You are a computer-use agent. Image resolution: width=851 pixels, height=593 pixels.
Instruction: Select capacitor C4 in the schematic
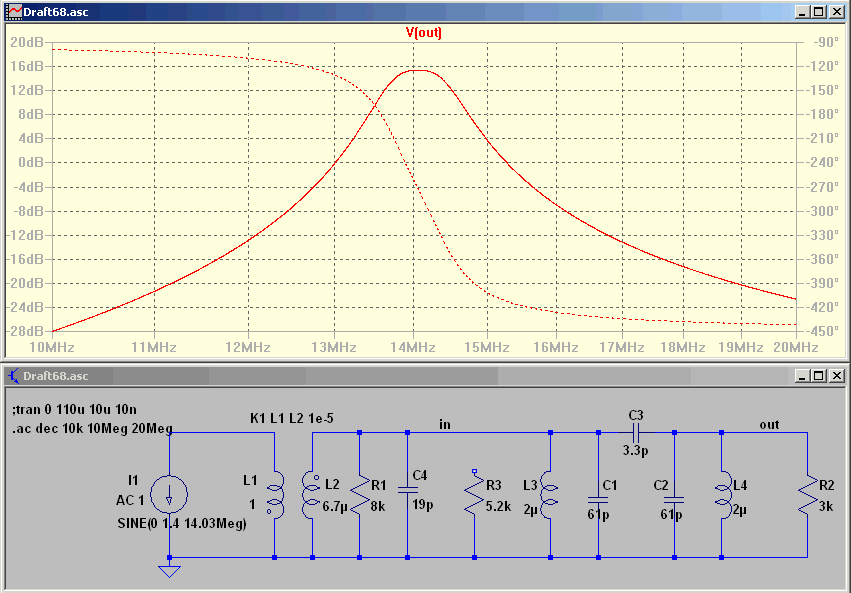(x=408, y=490)
